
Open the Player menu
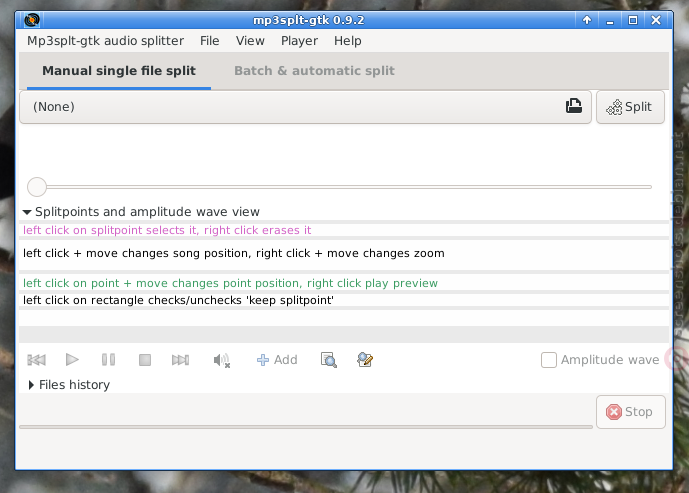coord(299,41)
